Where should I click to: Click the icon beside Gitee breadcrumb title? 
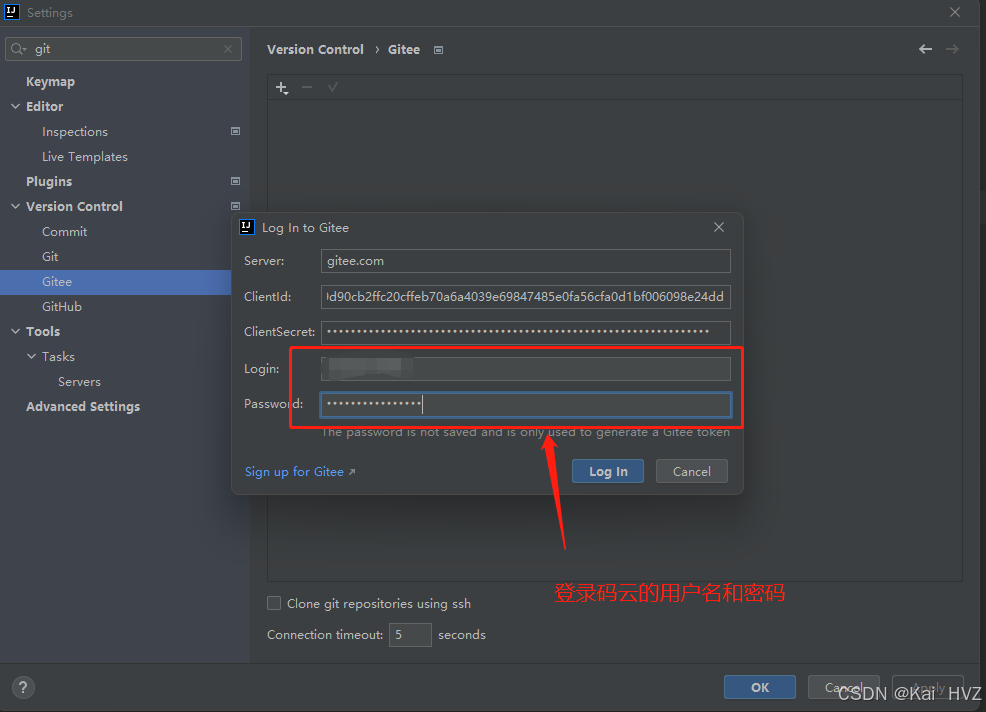click(438, 50)
